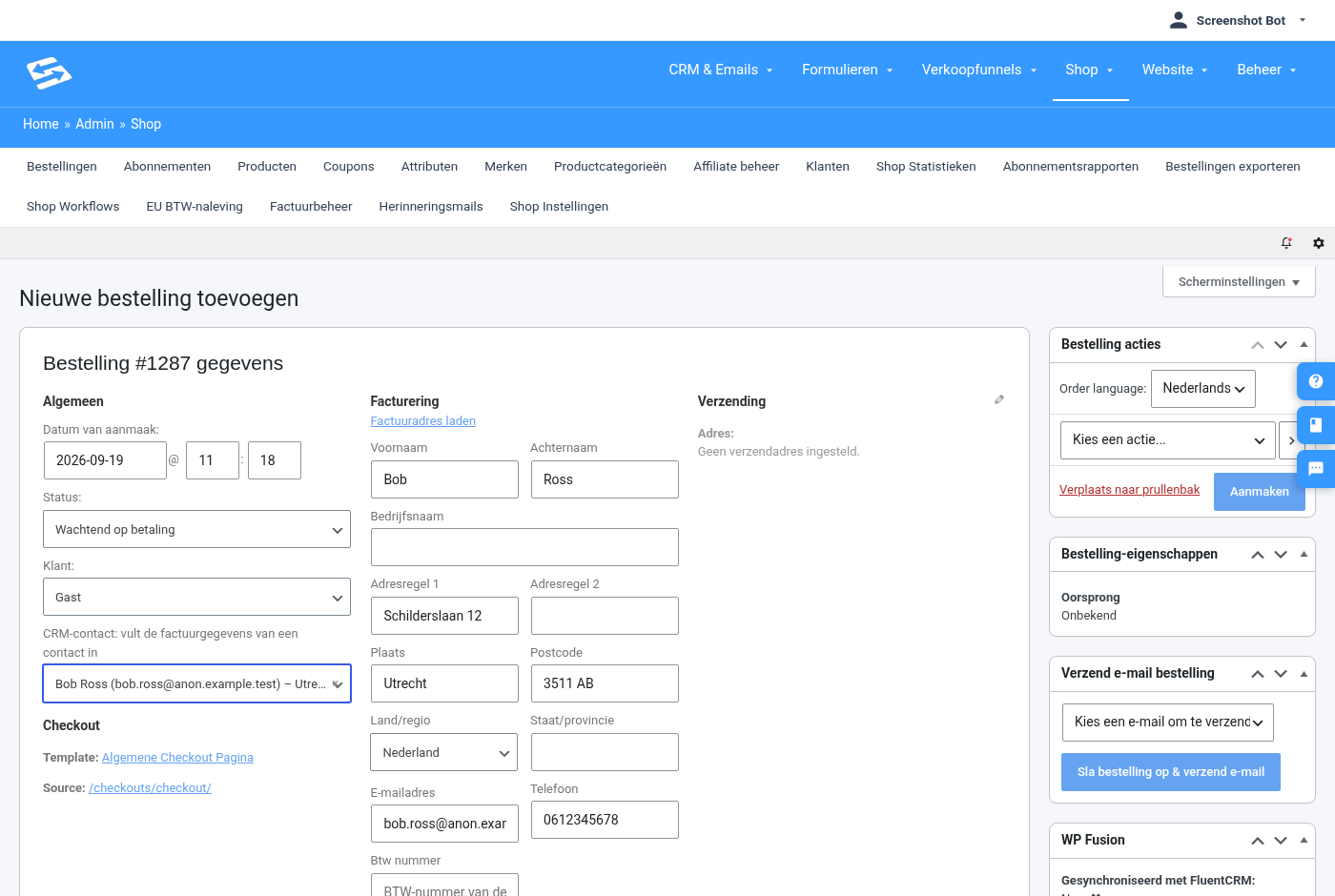Open the Kies een actie dropdown
The height and width of the screenshot is (896, 1335).
(x=1167, y=440)
